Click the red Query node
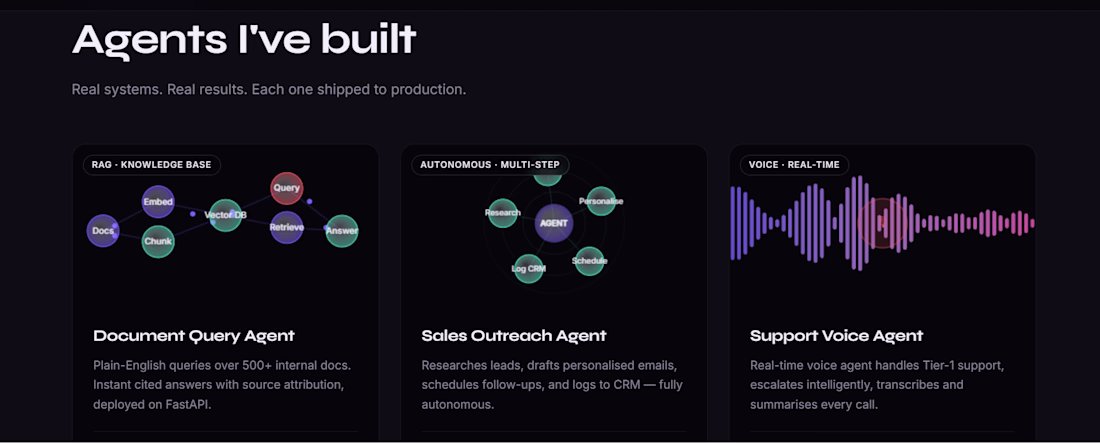Screen dimensions: 1100x443 [286, 188]
